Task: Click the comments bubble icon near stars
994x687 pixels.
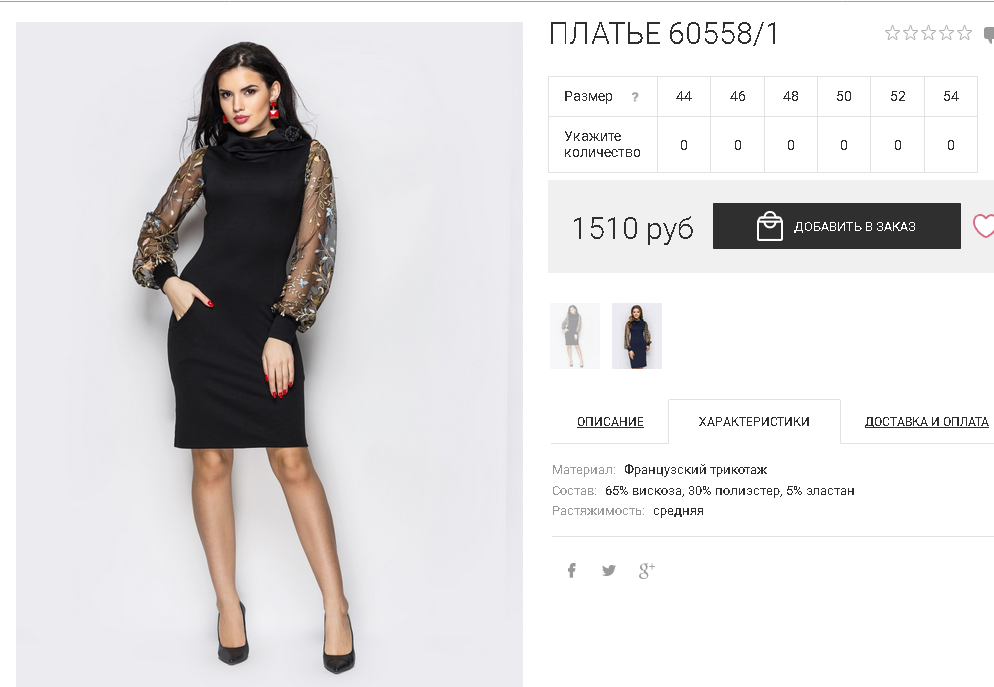Action: [x=988, y=34]
